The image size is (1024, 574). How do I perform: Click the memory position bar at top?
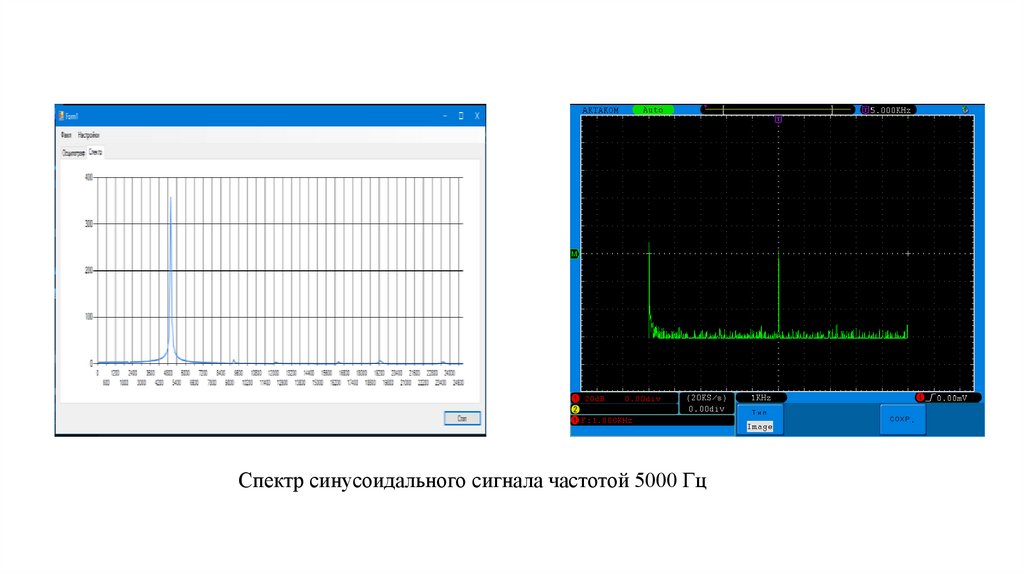(777, 110)
